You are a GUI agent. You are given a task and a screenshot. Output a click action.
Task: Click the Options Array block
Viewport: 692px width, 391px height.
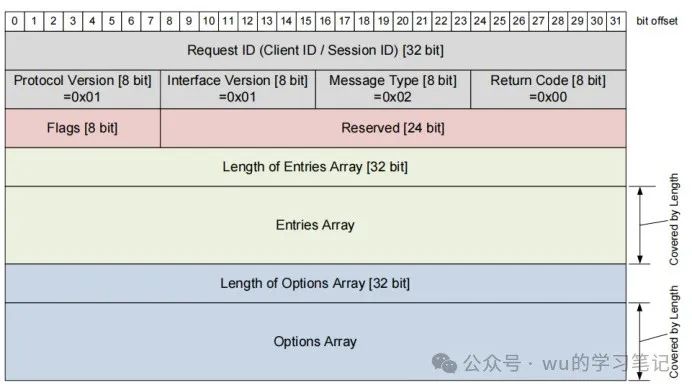pos(316,342)
